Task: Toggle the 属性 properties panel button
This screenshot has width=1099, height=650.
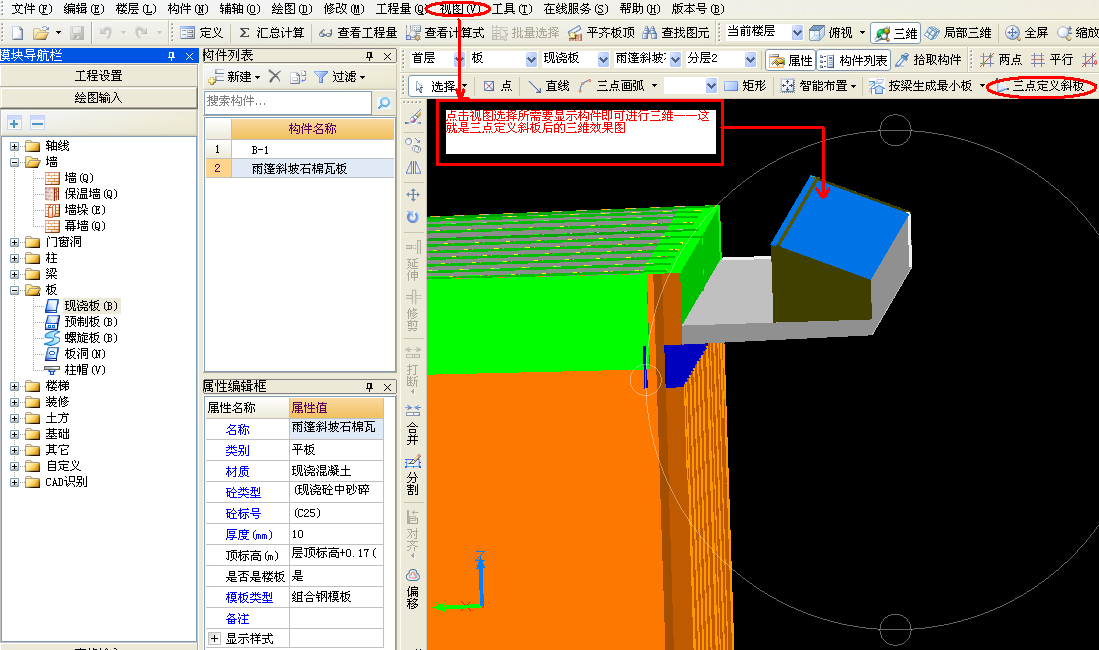Action: point(791,60)
